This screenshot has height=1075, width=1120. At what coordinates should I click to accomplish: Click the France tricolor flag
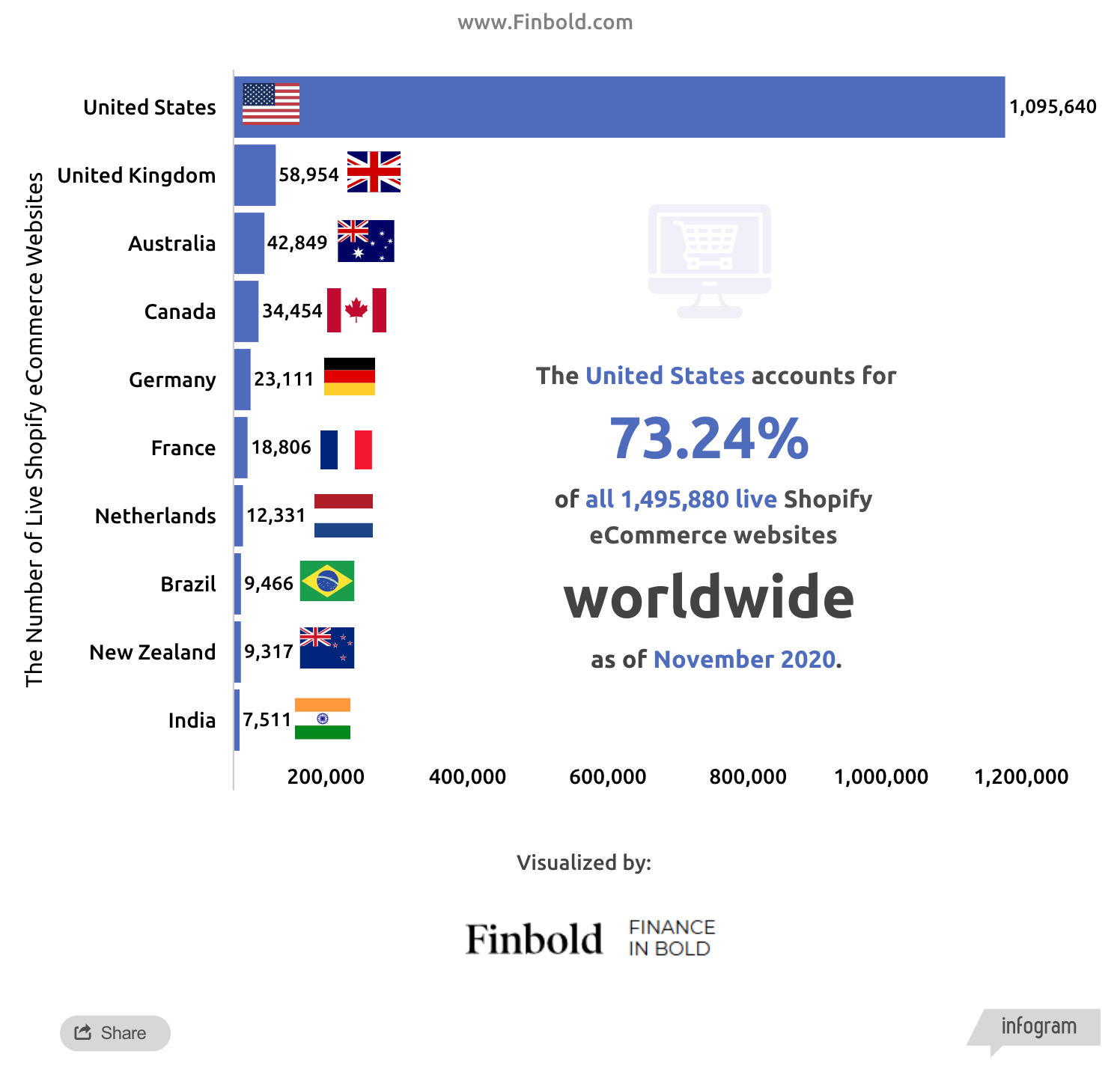[346, 450]
